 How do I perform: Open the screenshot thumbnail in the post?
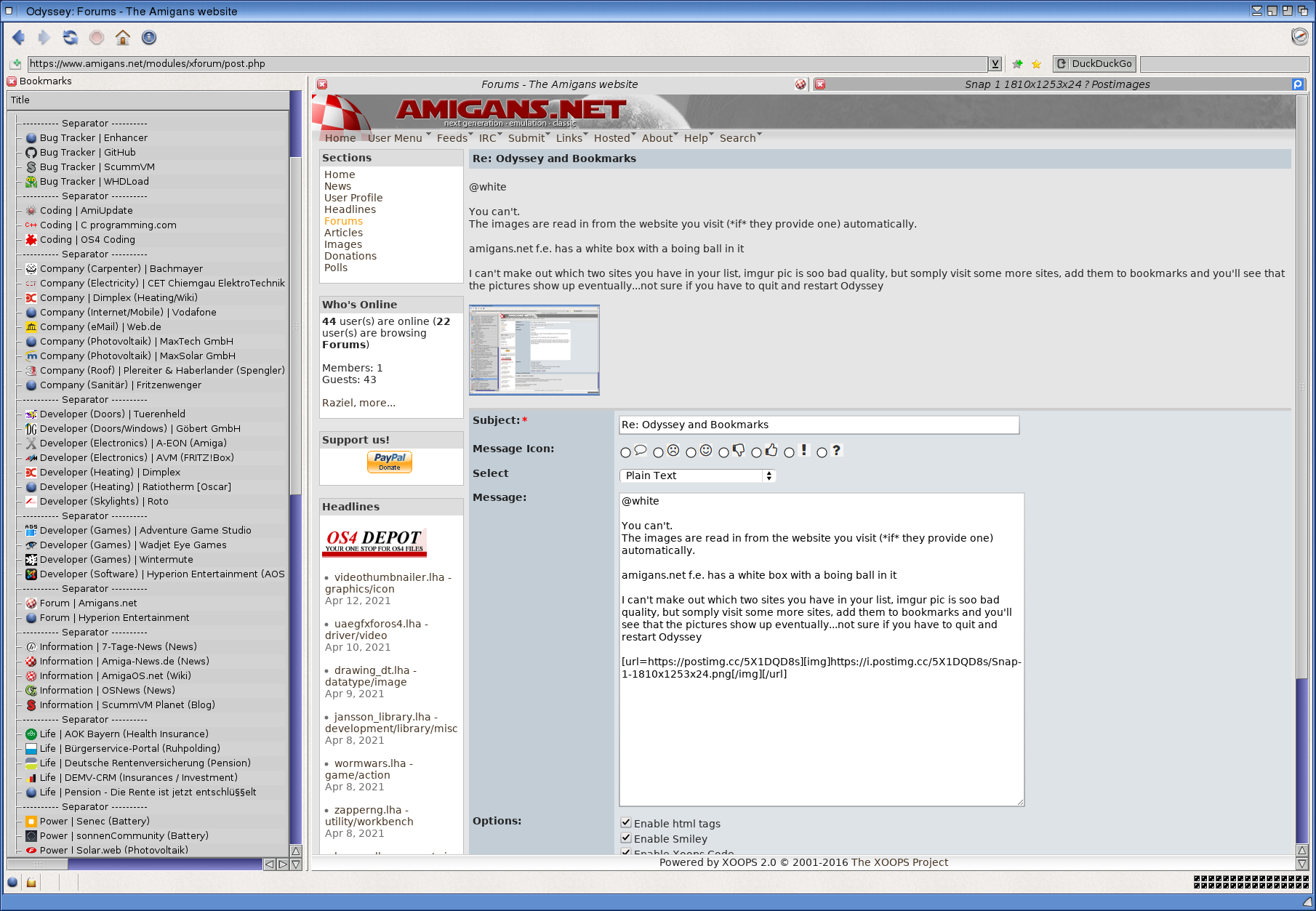(534, 350)
